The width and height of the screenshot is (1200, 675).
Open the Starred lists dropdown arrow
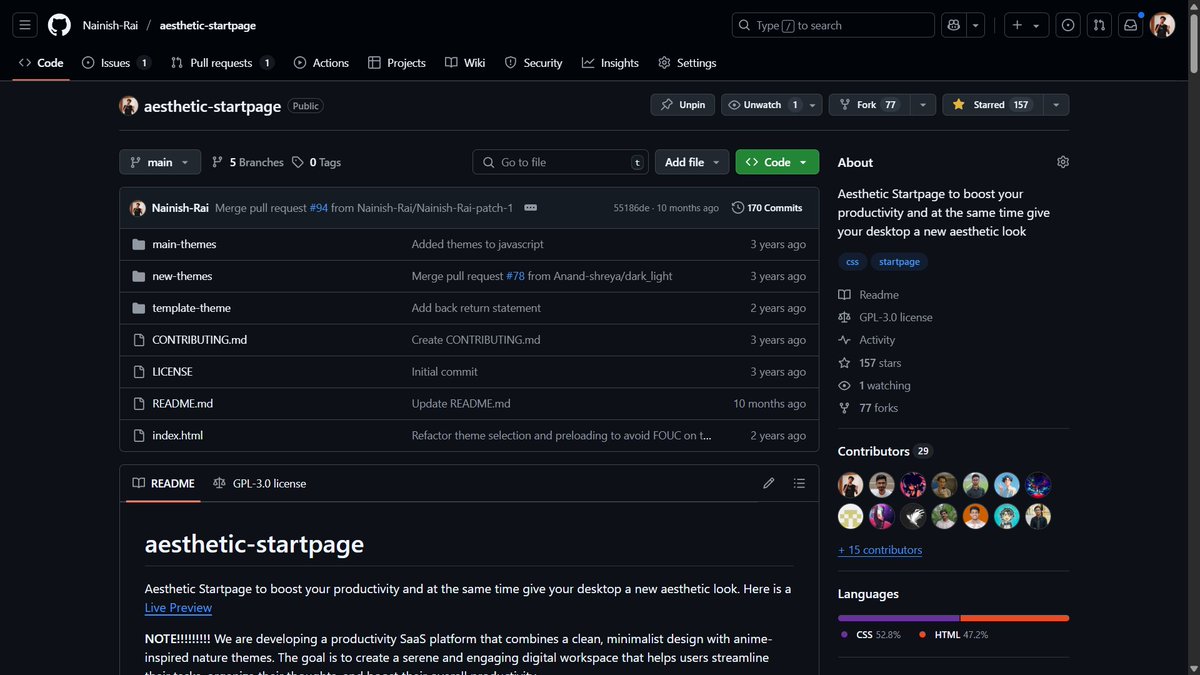pos(1057,104)
